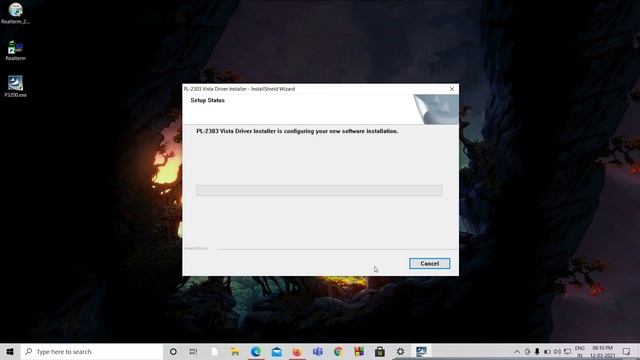Open the blank document taskbar icon
The image size is (640, 360).
point(214,351)
